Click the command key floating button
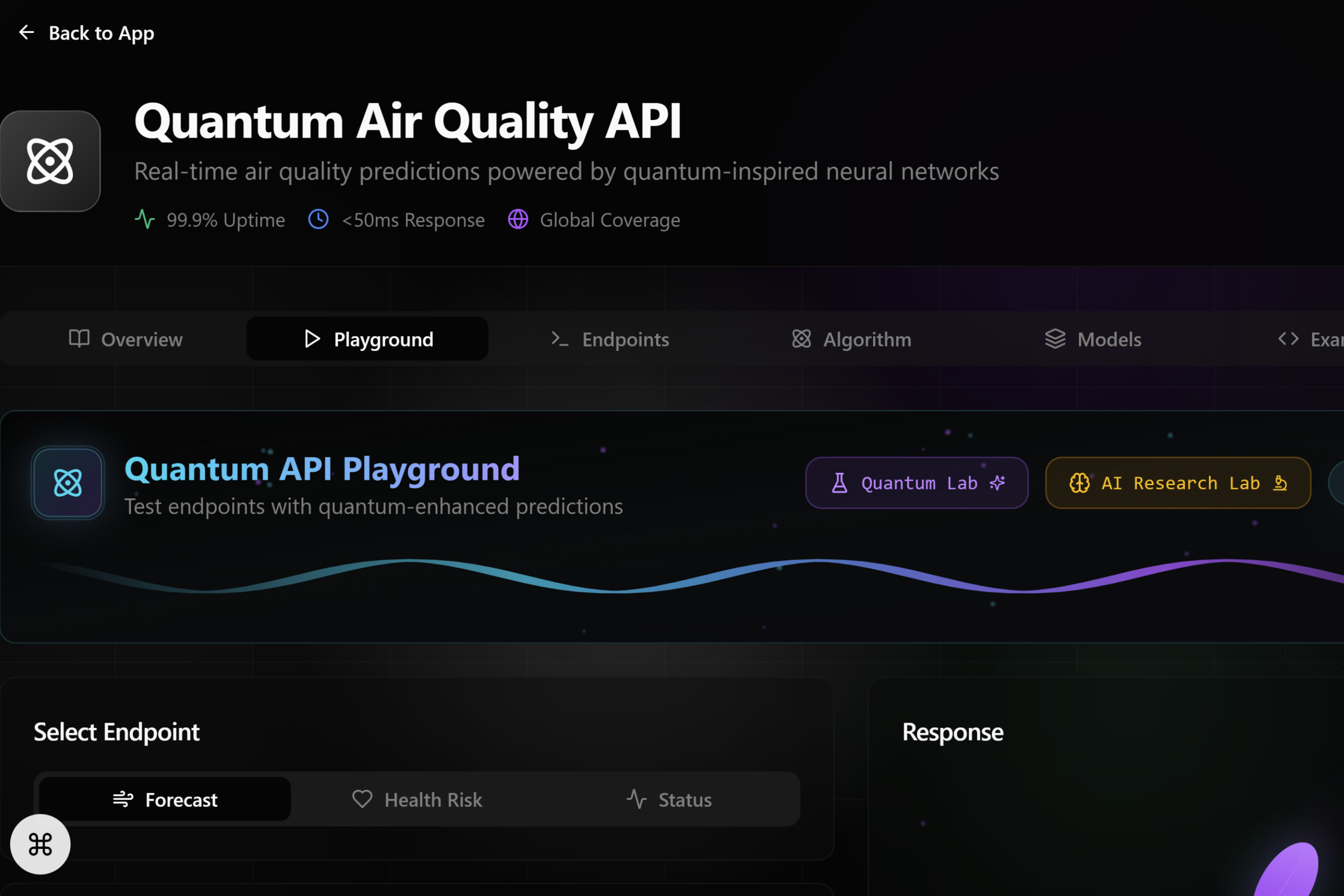This screenshot has width=1344, height=896. 40,844
